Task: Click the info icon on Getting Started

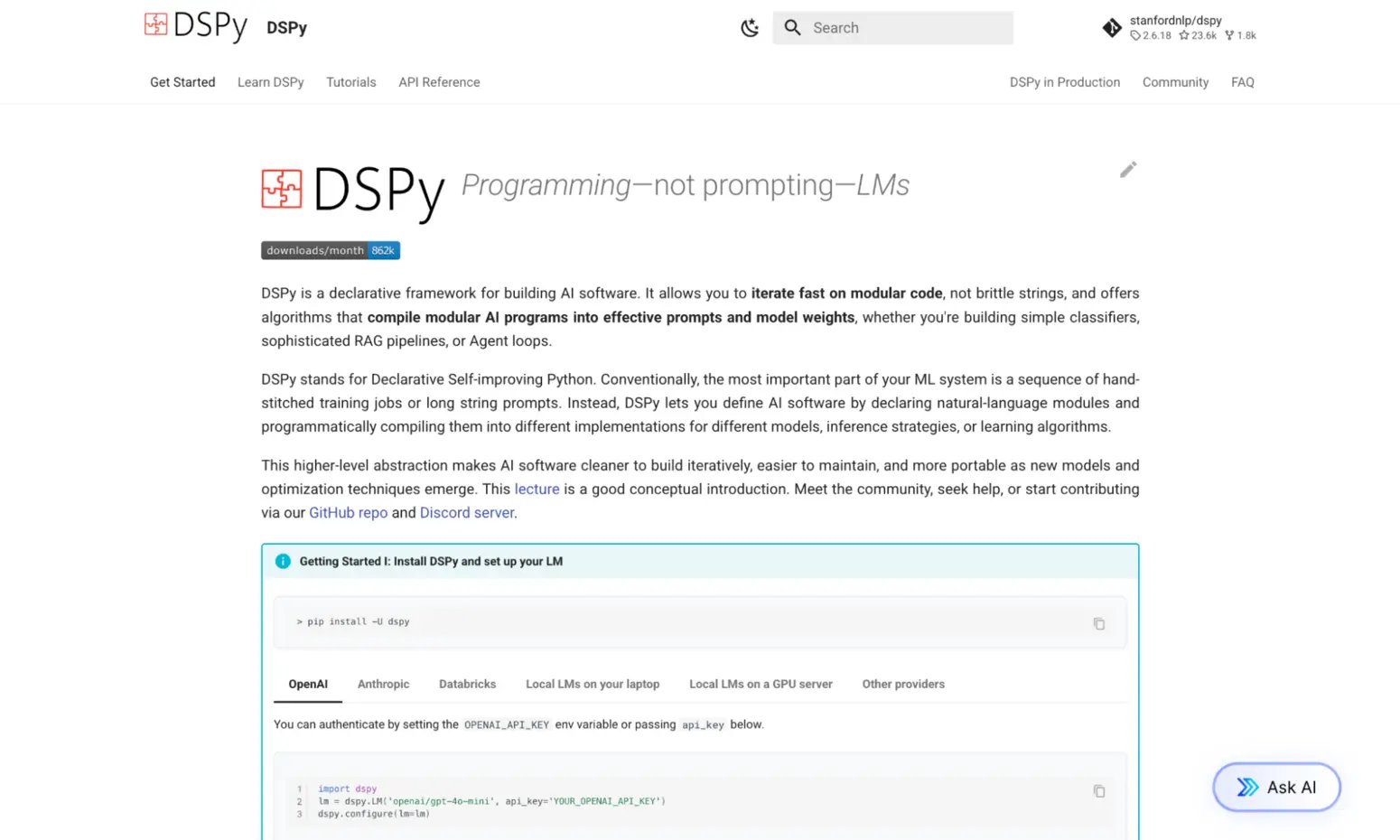Action: click(283, 561)
